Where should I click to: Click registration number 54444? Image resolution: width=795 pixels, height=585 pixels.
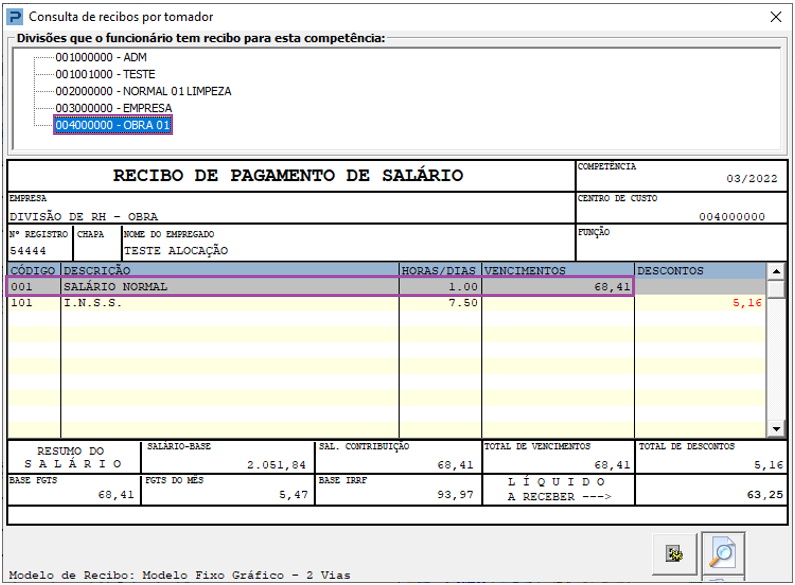click(28, 250)
